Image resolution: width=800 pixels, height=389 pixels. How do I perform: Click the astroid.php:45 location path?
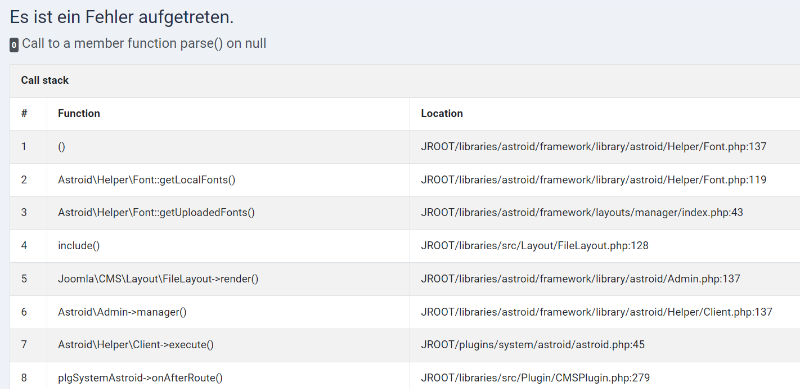point(533,345)
